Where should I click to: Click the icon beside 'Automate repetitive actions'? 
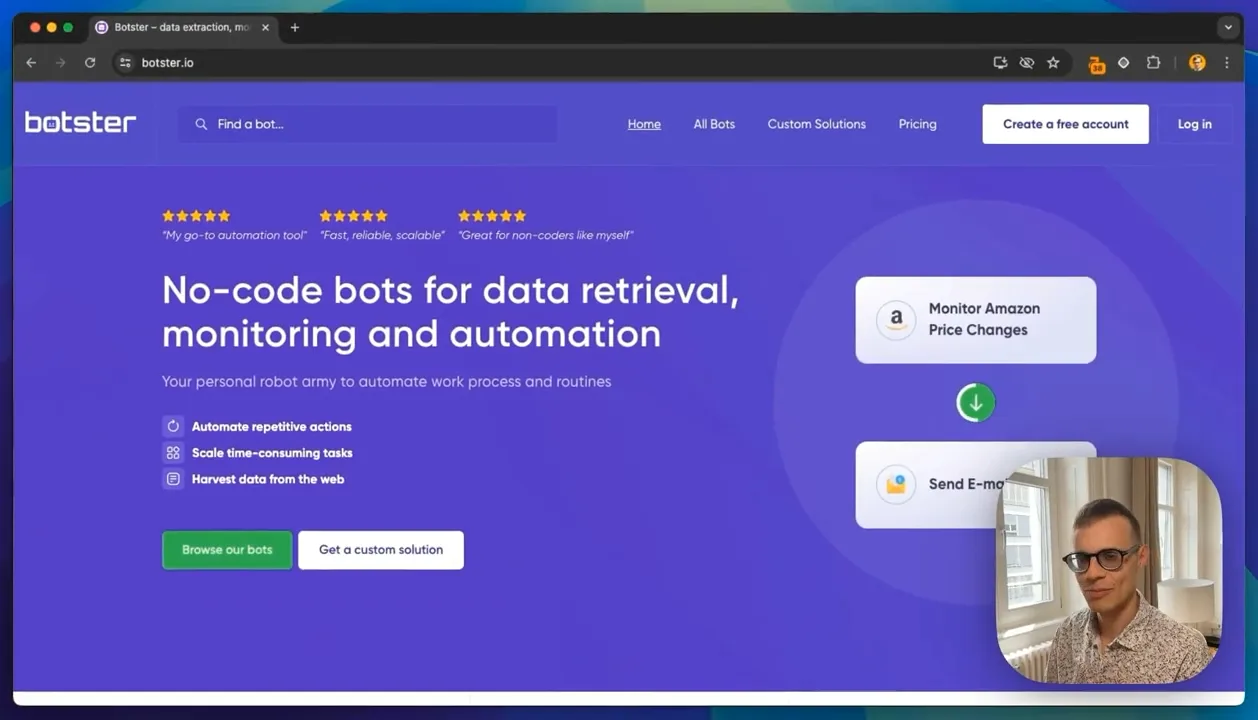coord(173,426)
